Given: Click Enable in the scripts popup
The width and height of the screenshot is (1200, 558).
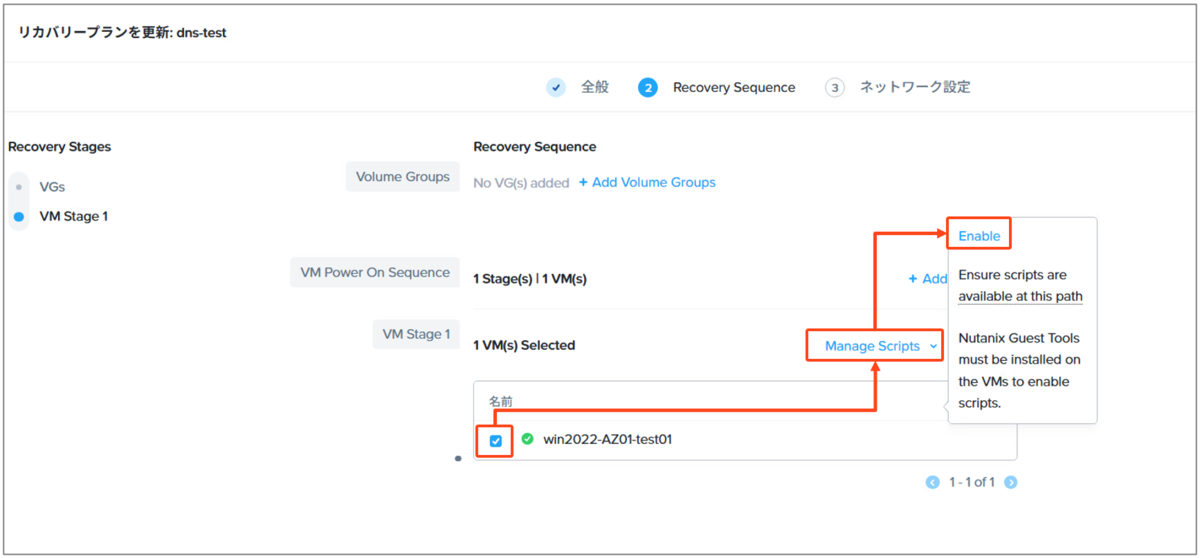Looking at the screenshot, I should point(979,236).
